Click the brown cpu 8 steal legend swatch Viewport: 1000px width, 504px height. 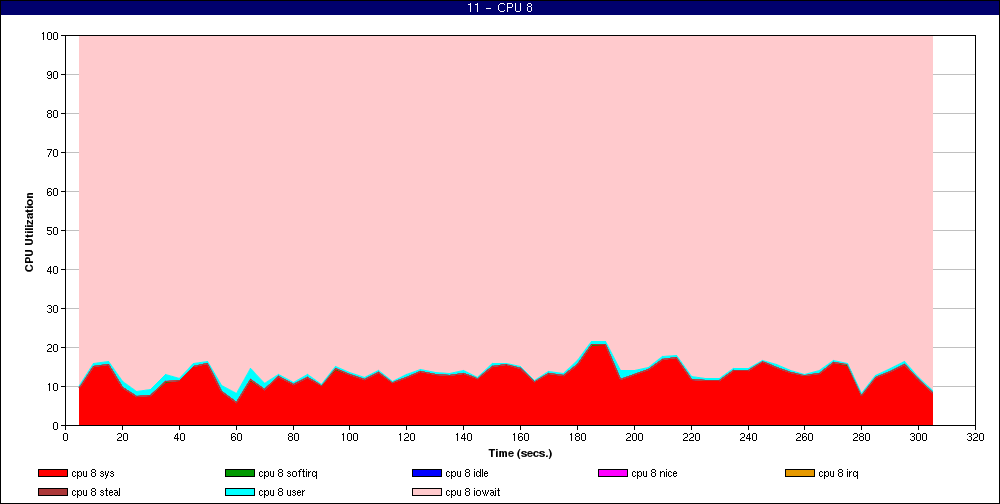(52, 493)
